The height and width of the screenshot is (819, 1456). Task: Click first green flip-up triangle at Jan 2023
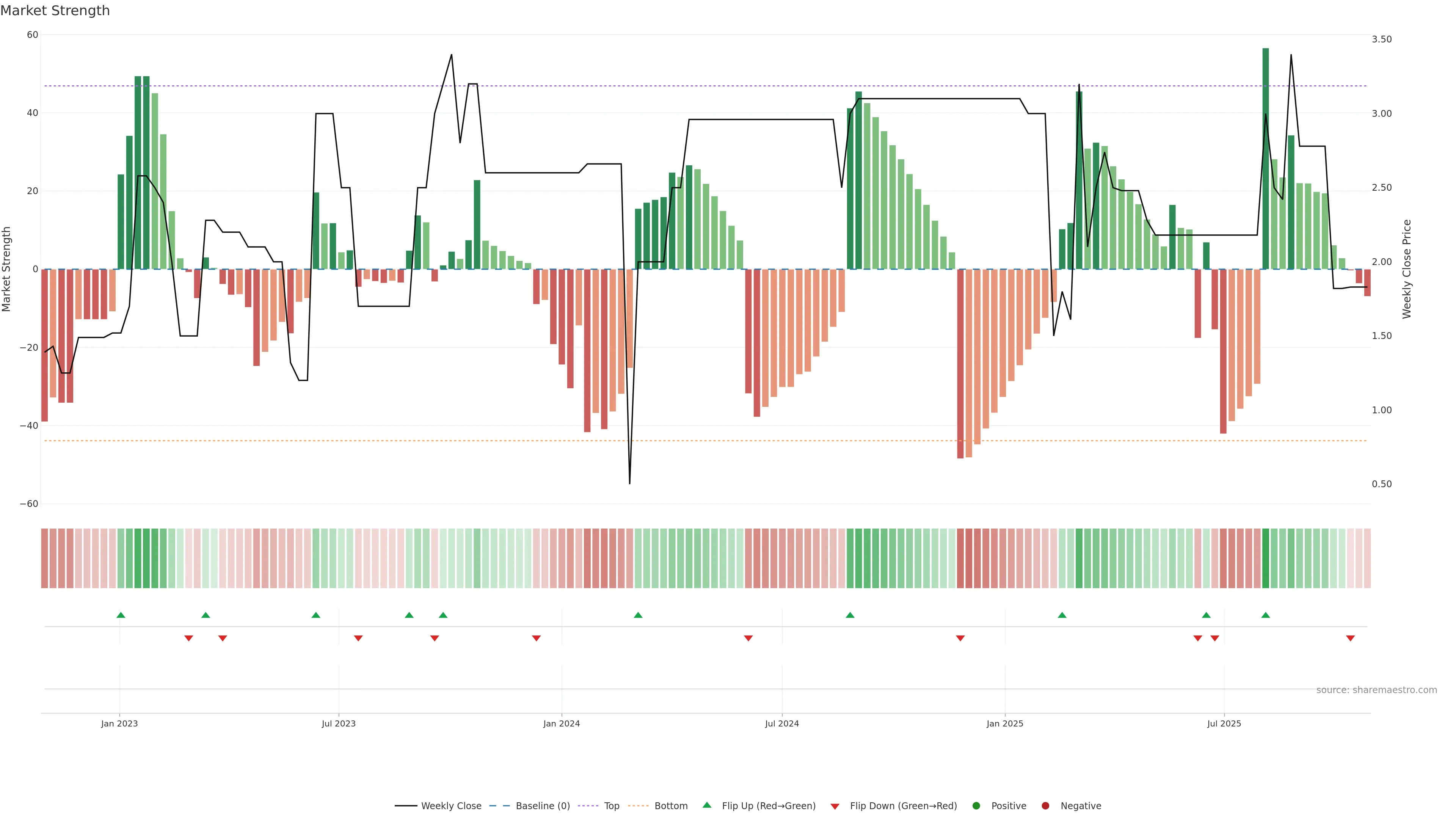(121, 615)
